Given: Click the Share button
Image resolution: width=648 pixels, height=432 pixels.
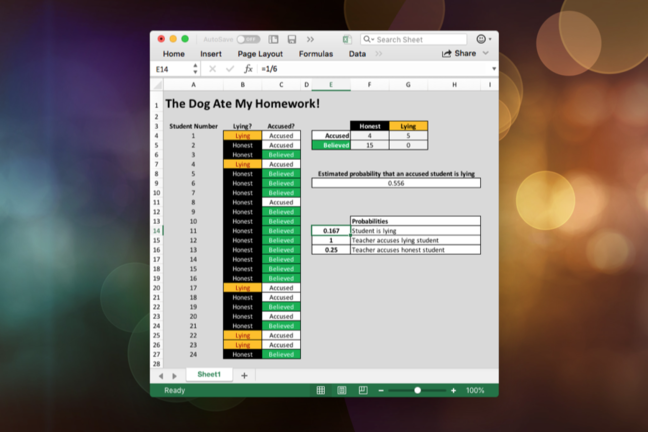Looking at the screenshot, I should click(460, 54).
